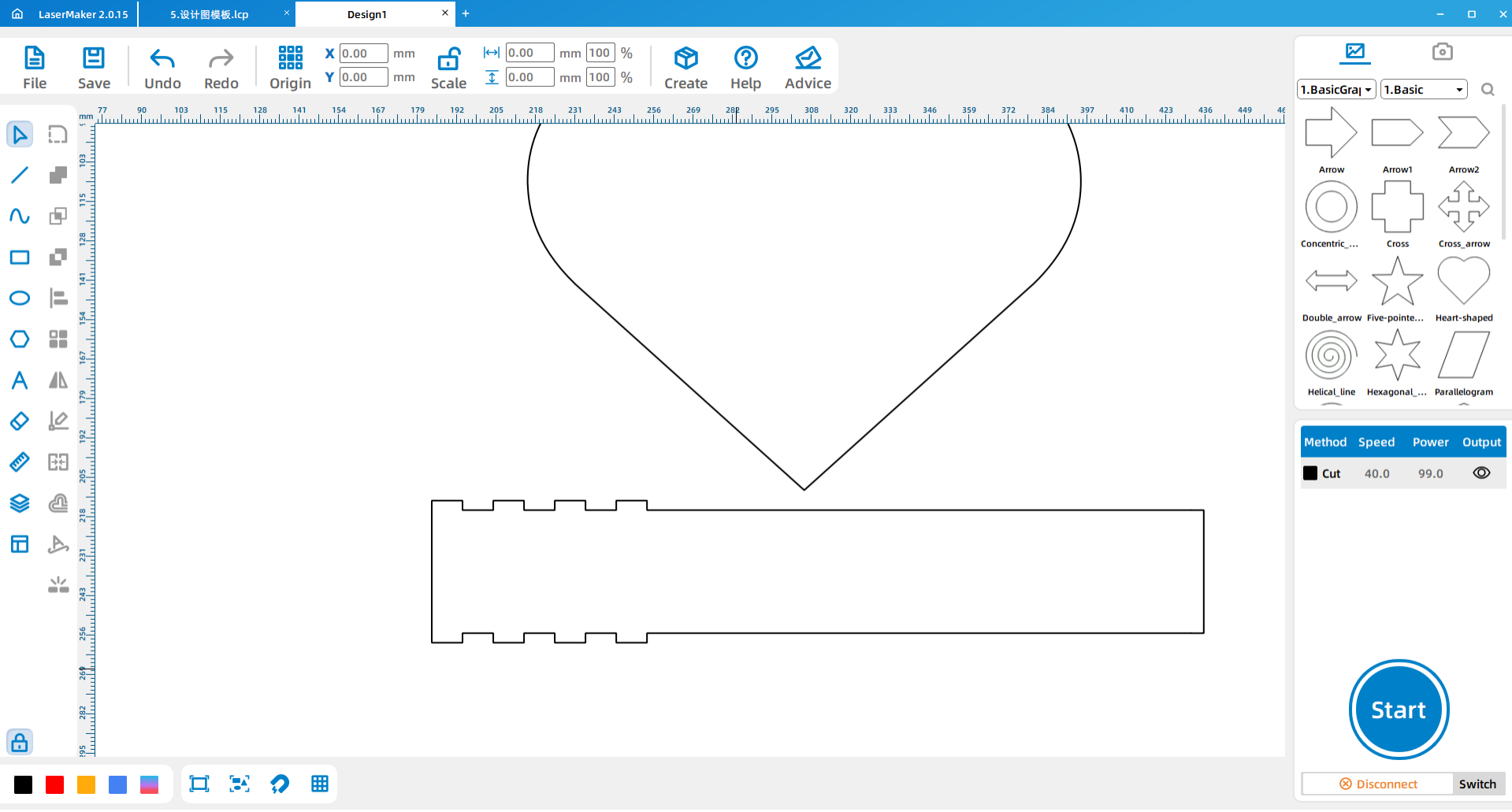The height and width of the screenshot is (812, 1512).
Task: Click the split puzzle tool
Action: (x=58, y=462)
